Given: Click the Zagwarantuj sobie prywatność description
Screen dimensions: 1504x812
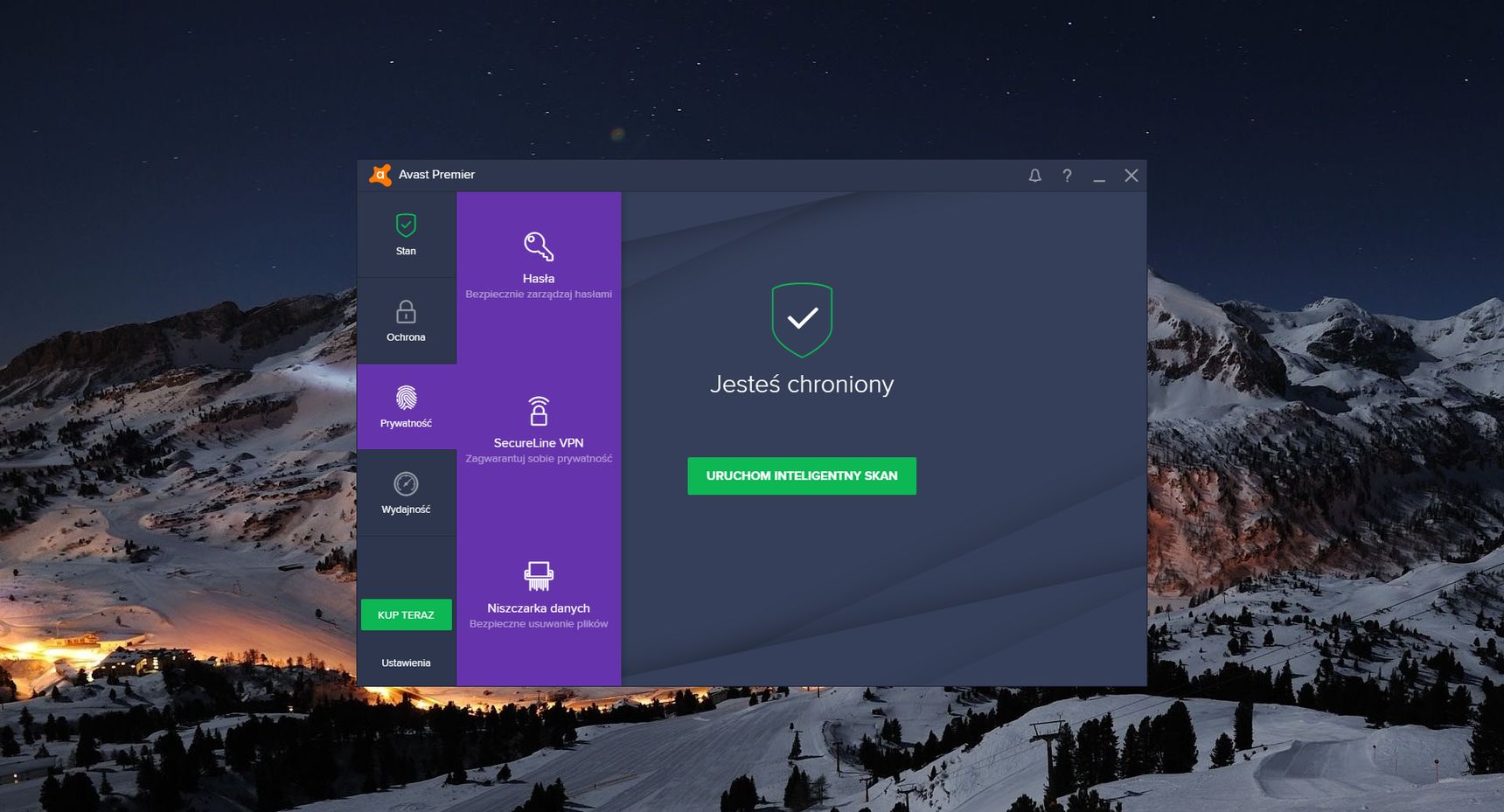Looking at the screenshot, I should tap(539, 459).
